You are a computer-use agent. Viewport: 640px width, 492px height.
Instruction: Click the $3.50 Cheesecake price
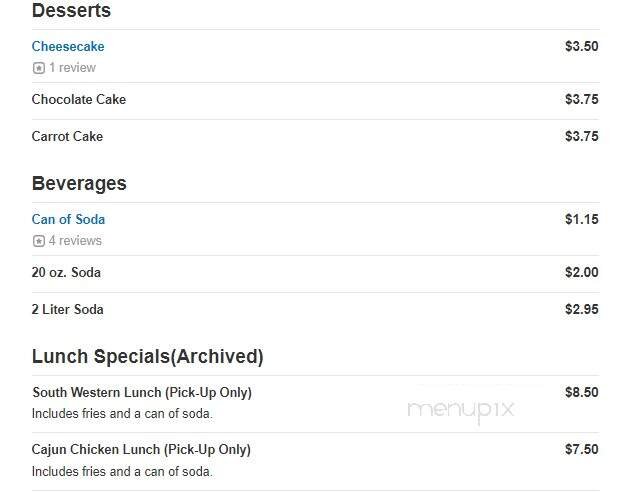tap(581, 47)
